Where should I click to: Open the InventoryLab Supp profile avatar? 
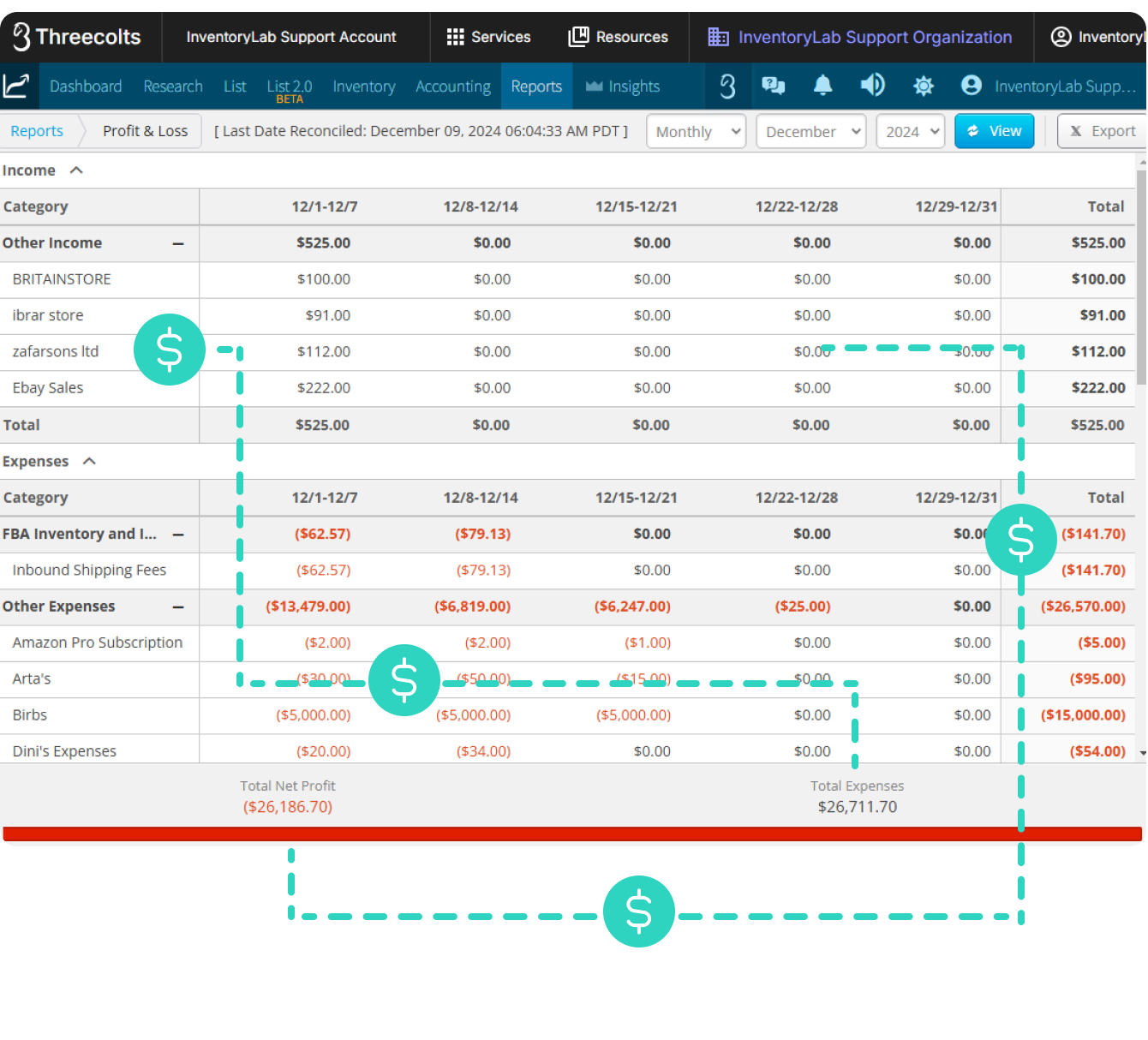(971, 85)
